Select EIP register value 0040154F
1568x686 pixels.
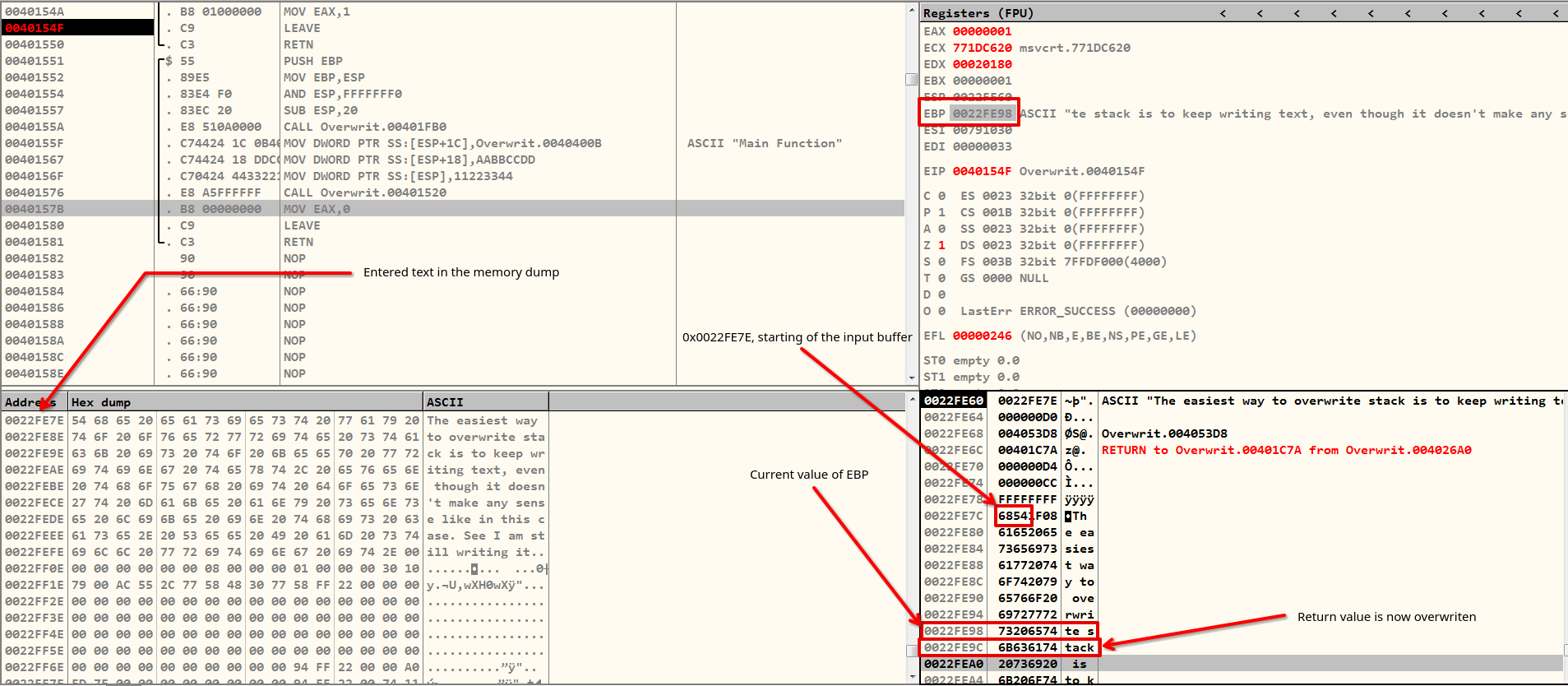pyautogui.click(x=982, y=171)
